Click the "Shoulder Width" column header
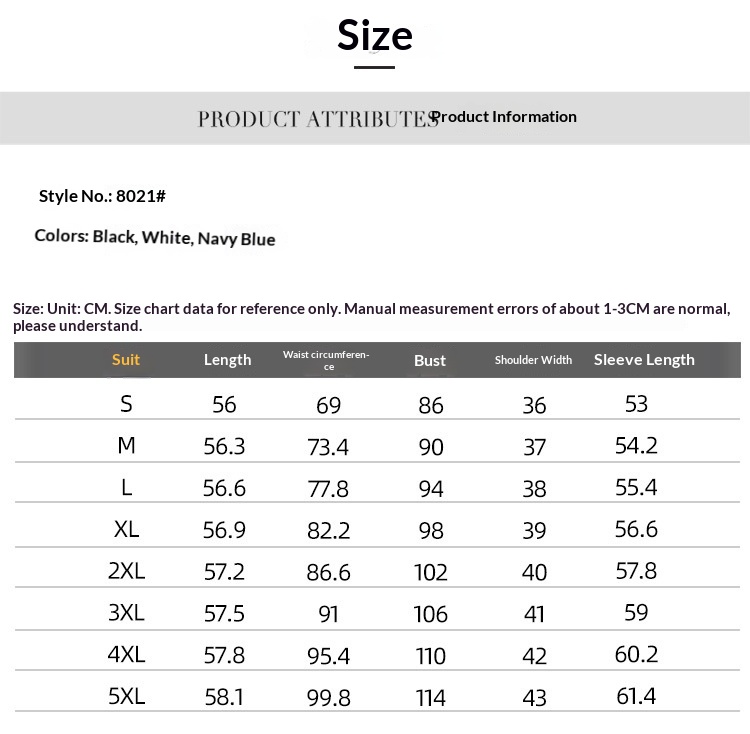The height and width of the screenshot is (734, 750). (x=533, y=360)
